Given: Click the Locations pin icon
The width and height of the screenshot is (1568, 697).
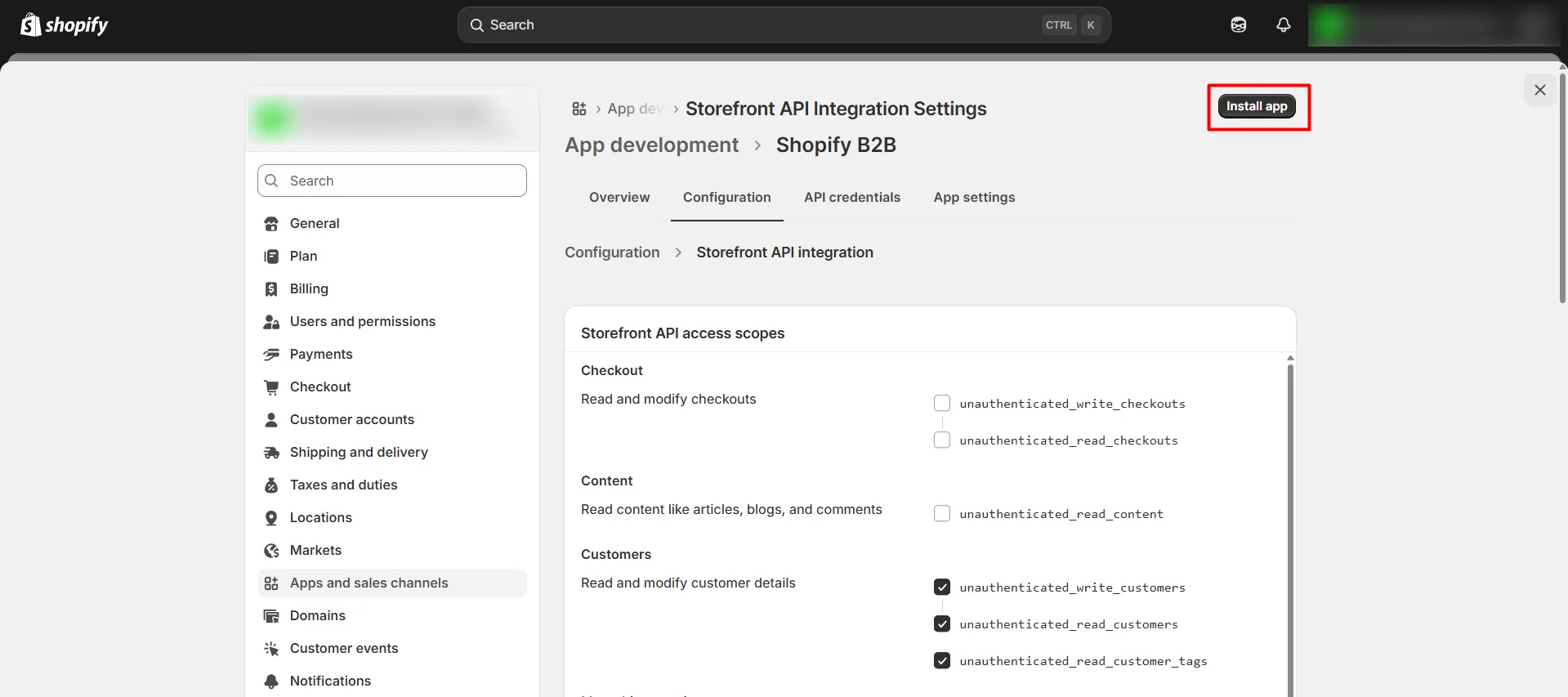Looking at the screenshot, I should pyautogui.click(x=271, y=518).
